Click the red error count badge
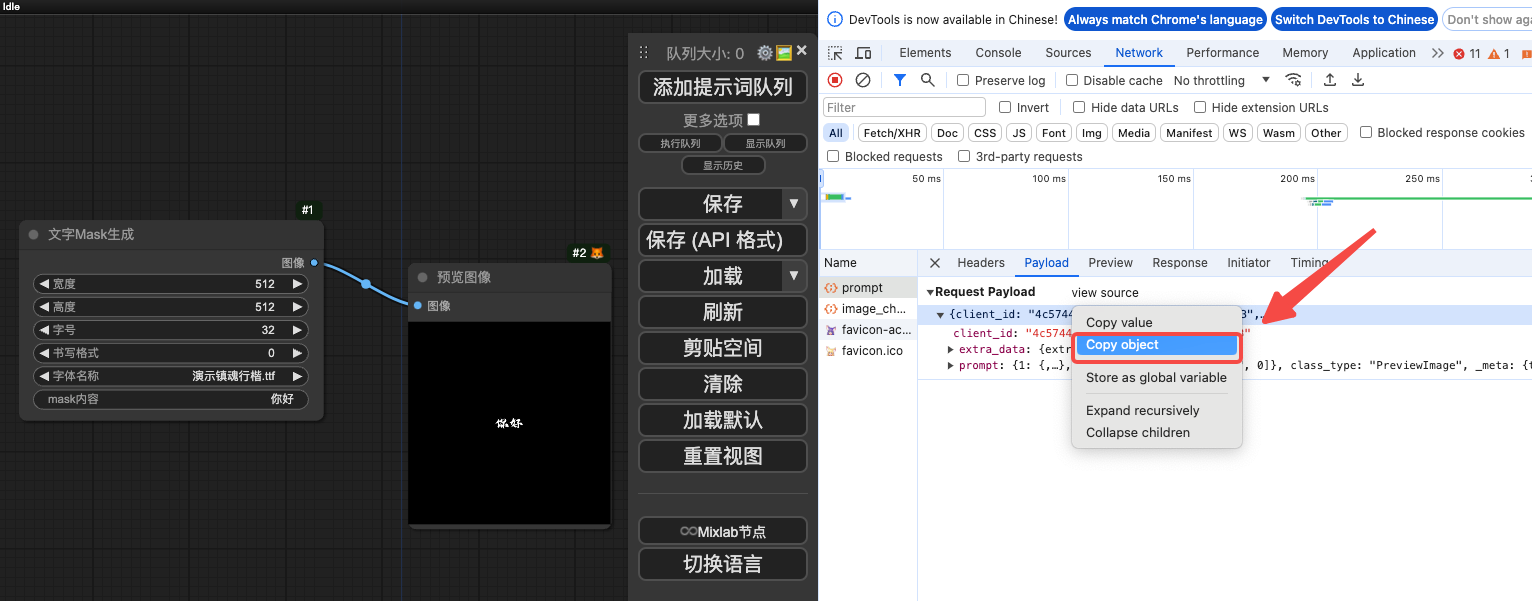 tap(1467, 53)
